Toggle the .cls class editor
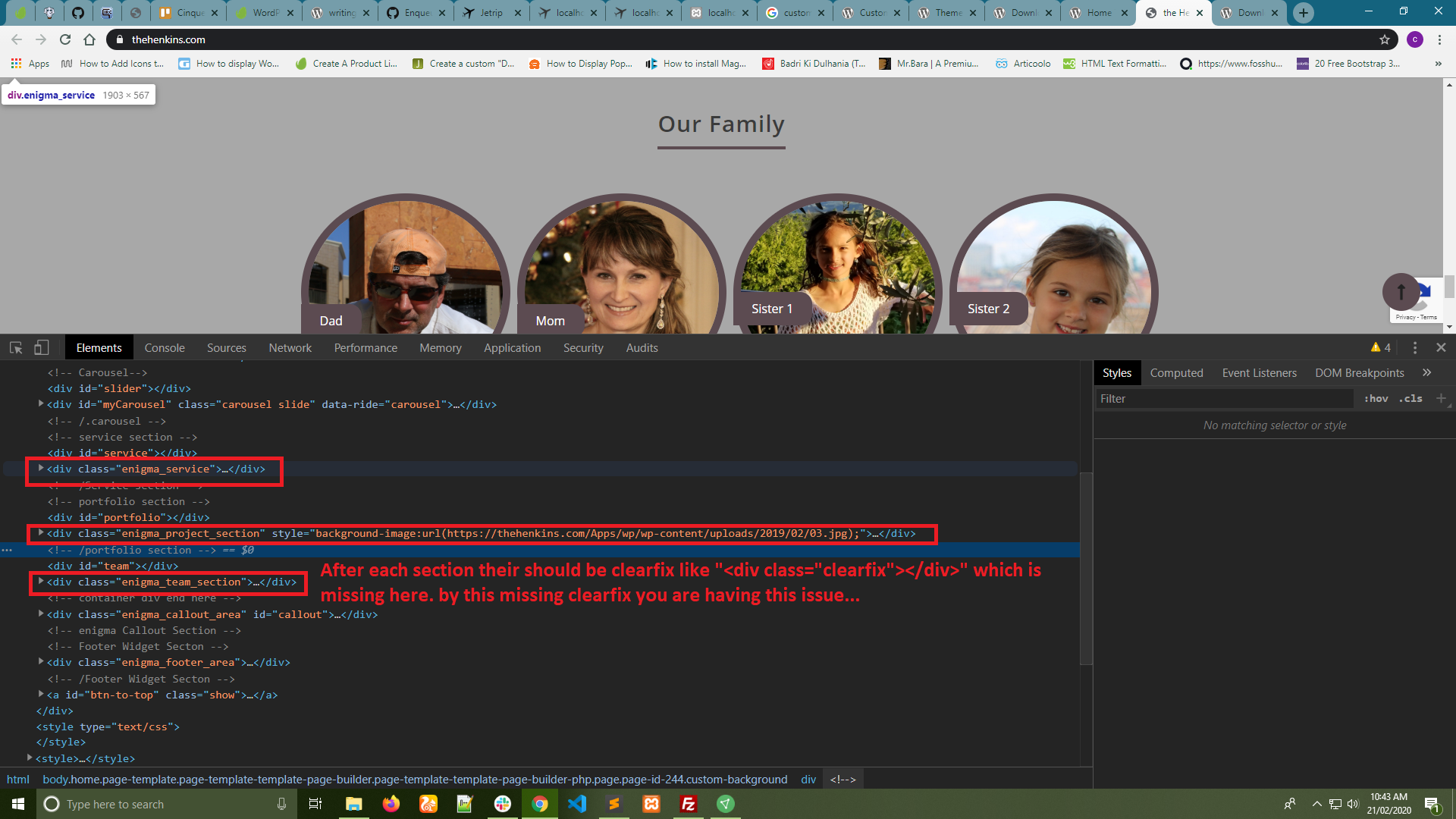 tap(1411, 399)
